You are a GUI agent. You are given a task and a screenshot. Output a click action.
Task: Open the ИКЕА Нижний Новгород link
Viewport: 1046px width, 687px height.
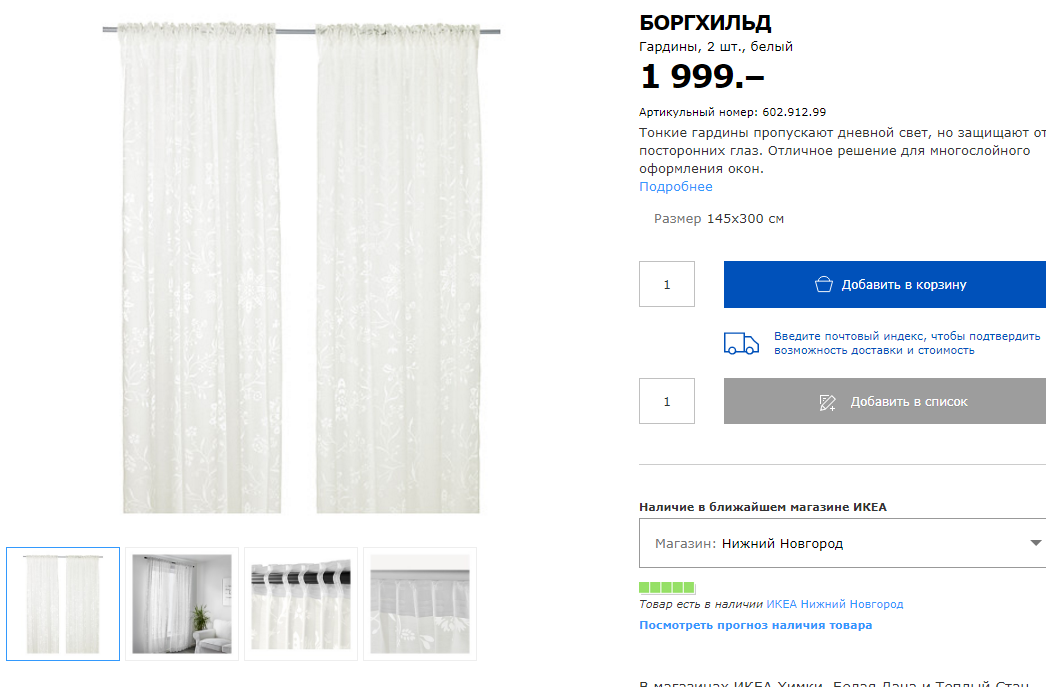(x=835, y=604)
